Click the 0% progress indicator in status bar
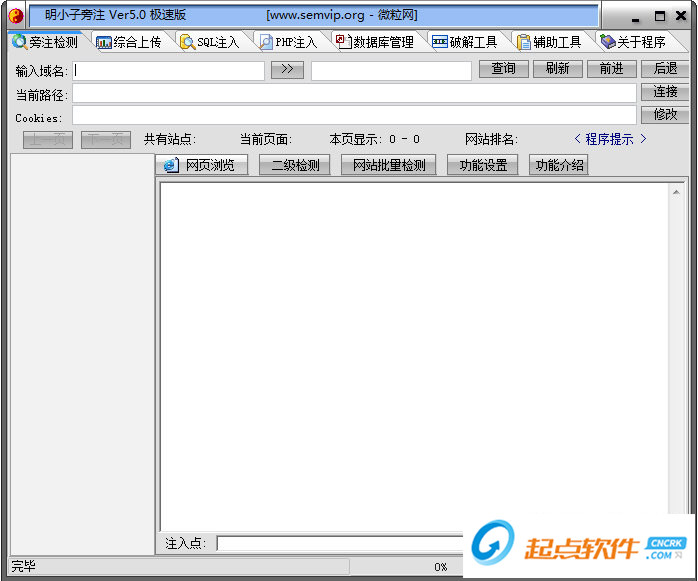This screenshot has width=698, height=581. (441, 567)
